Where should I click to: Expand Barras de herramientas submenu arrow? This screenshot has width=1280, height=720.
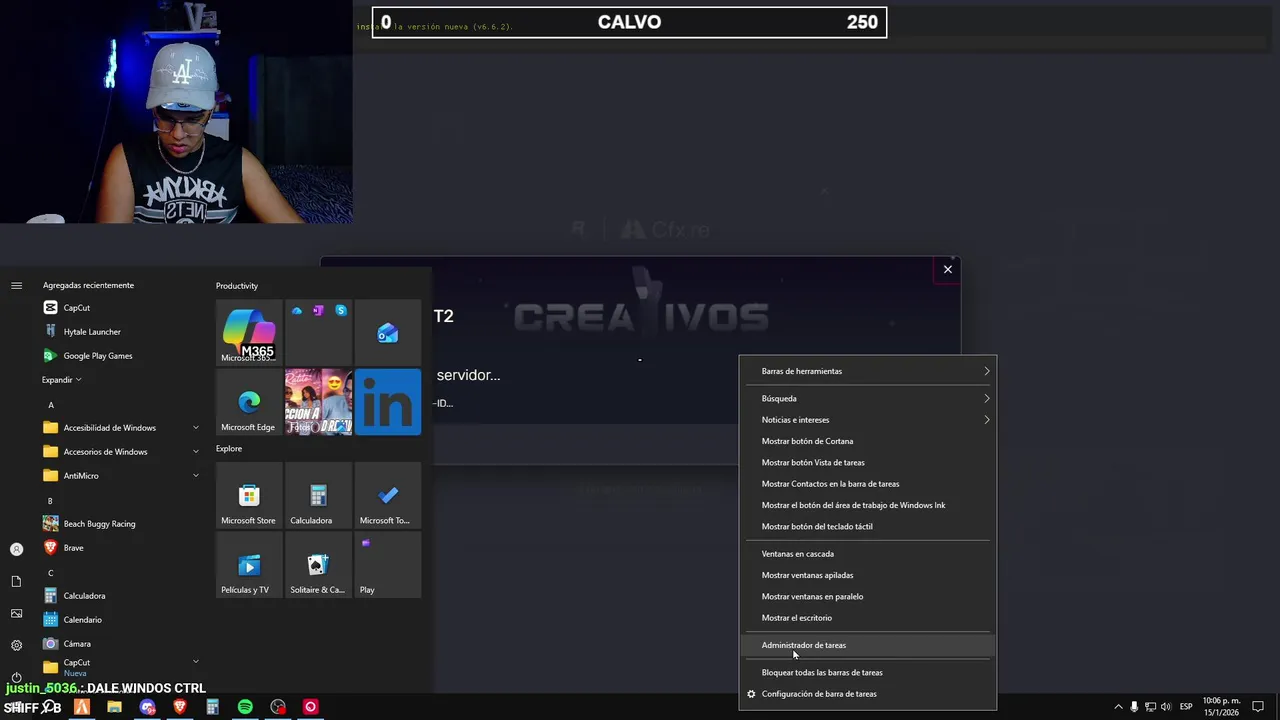click(986, 371)
